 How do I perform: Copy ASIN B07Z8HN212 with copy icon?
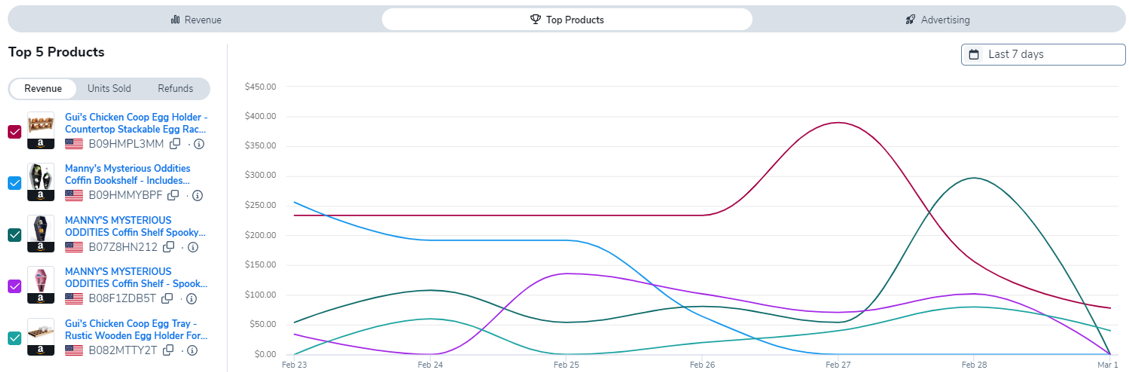click(x=168, y=247)
